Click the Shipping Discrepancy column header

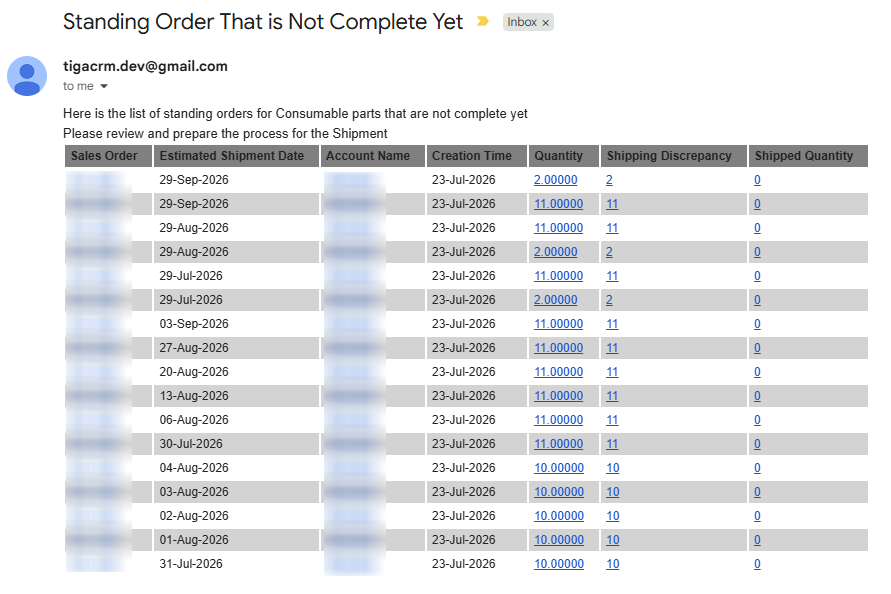click(x=673, y=156)
